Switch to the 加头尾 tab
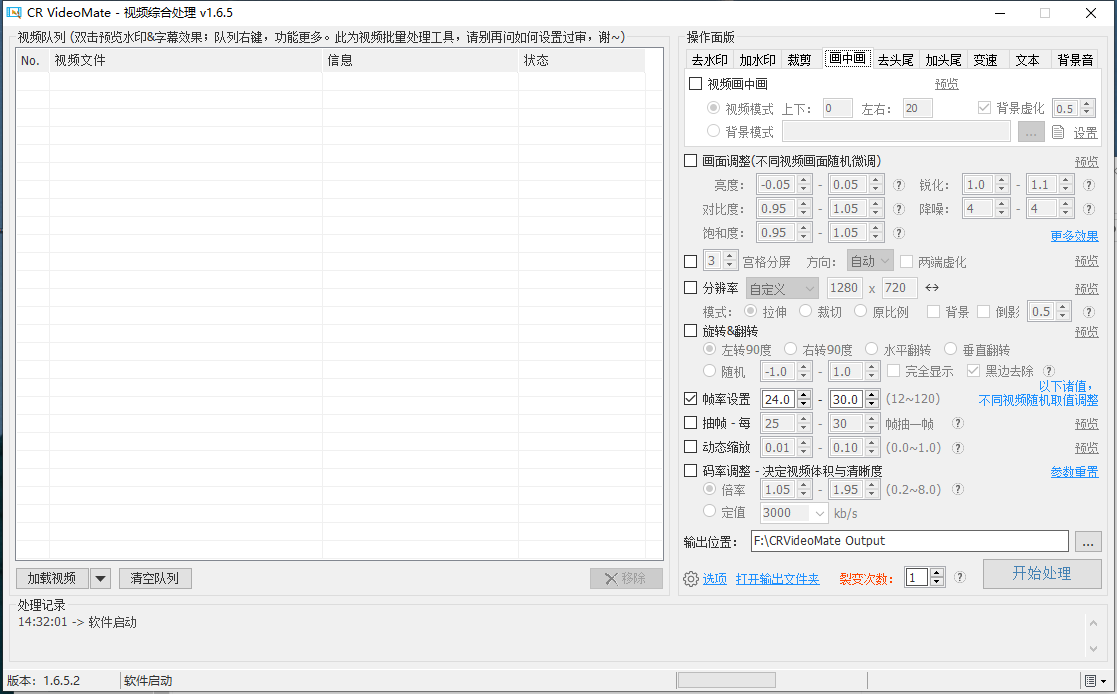 (x=943, y=60)
